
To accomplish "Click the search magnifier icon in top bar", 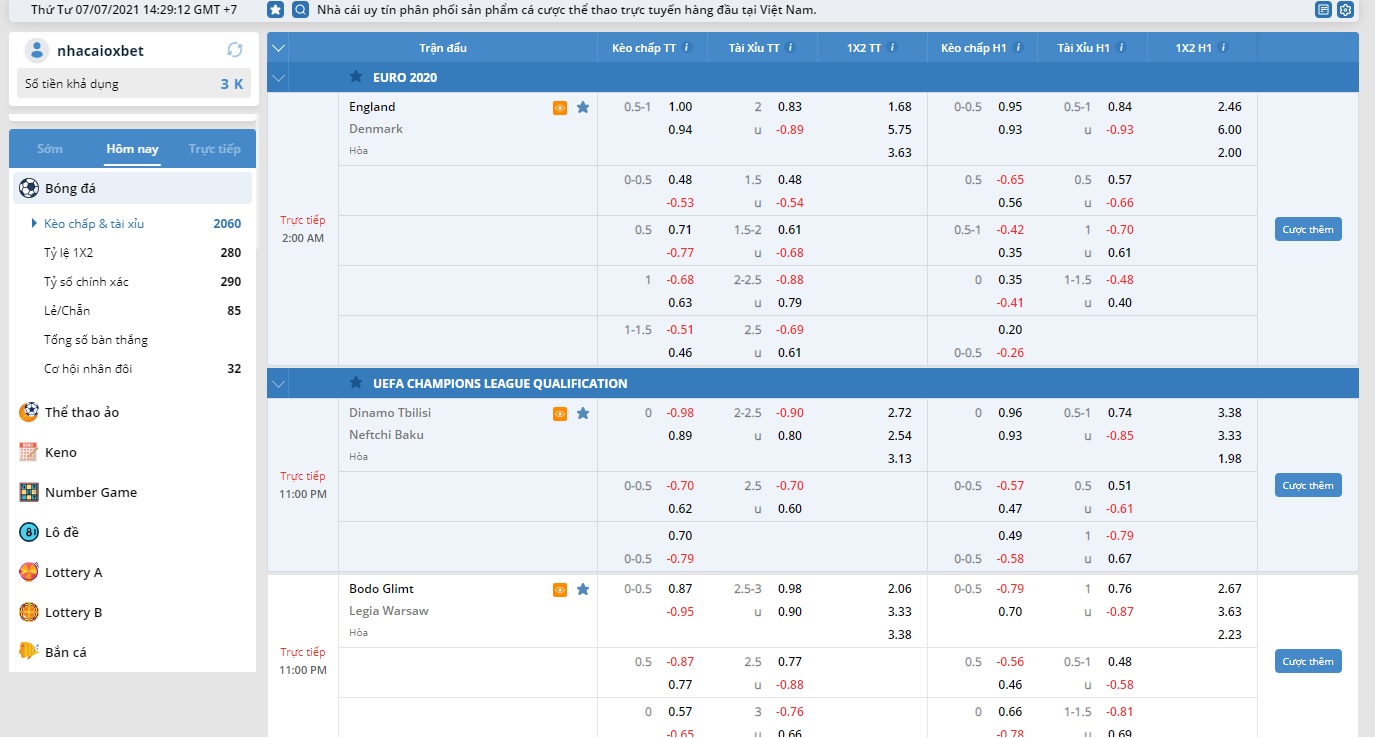I will click(300, 10).
